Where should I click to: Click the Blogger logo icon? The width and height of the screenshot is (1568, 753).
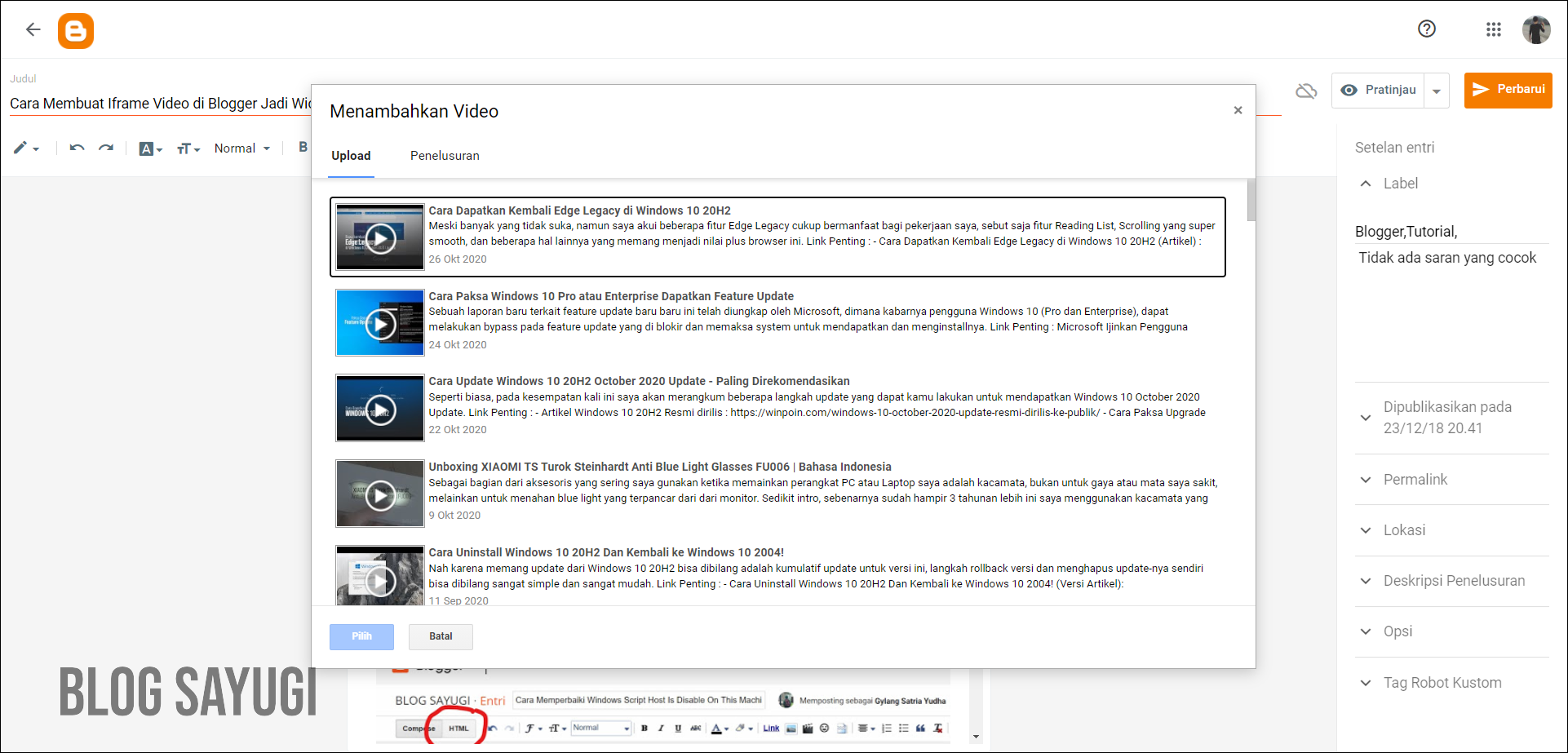[x=76, y=30]
